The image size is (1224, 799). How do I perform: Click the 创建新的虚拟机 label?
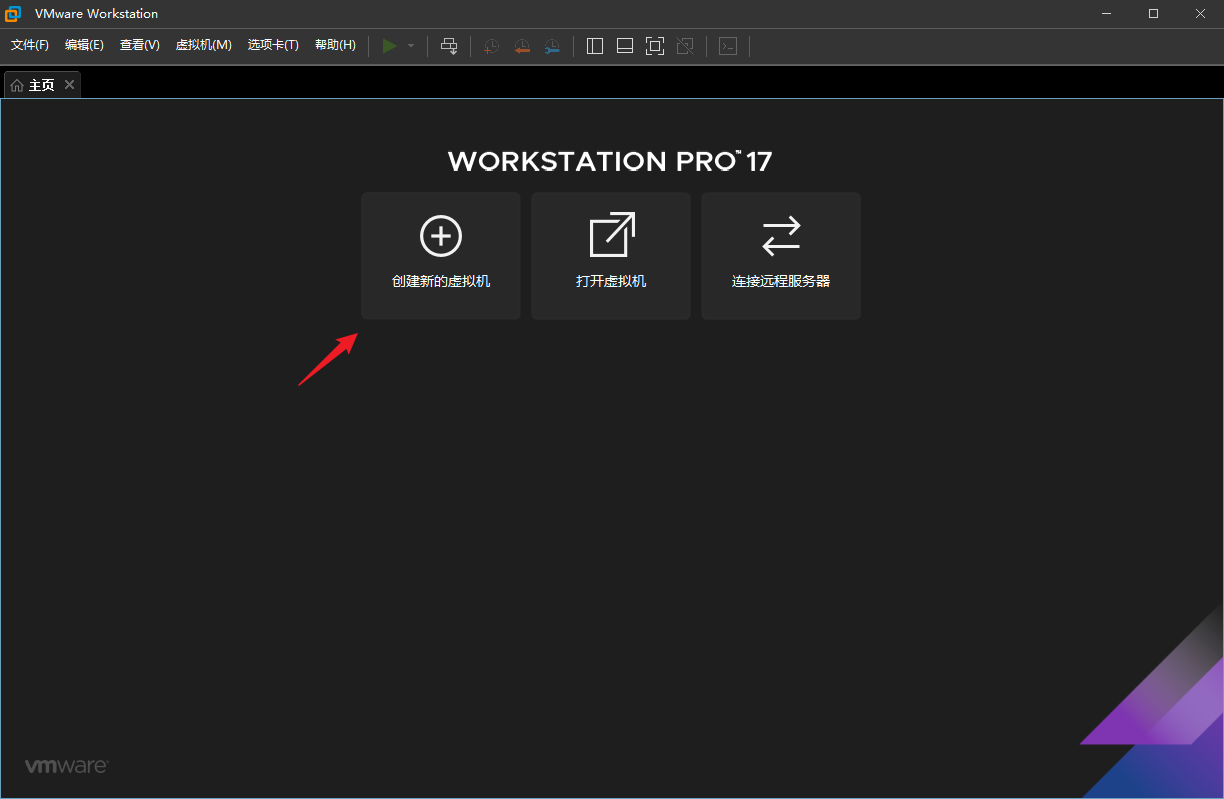(441, 282)
